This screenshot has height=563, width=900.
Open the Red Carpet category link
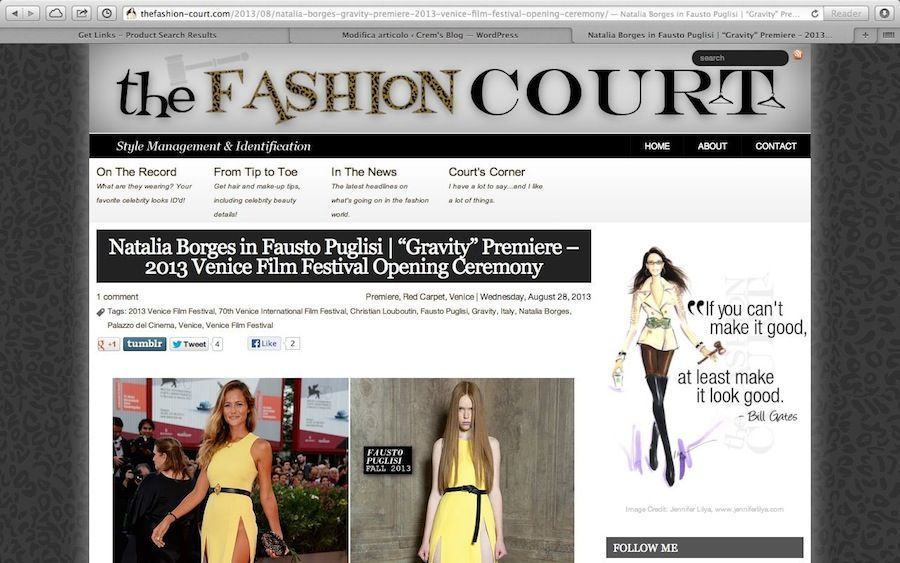424,297
